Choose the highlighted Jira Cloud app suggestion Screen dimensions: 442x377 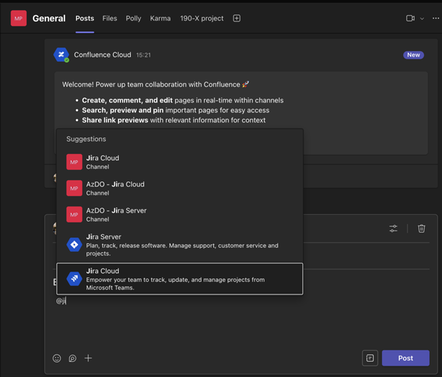tap(180, 279)
